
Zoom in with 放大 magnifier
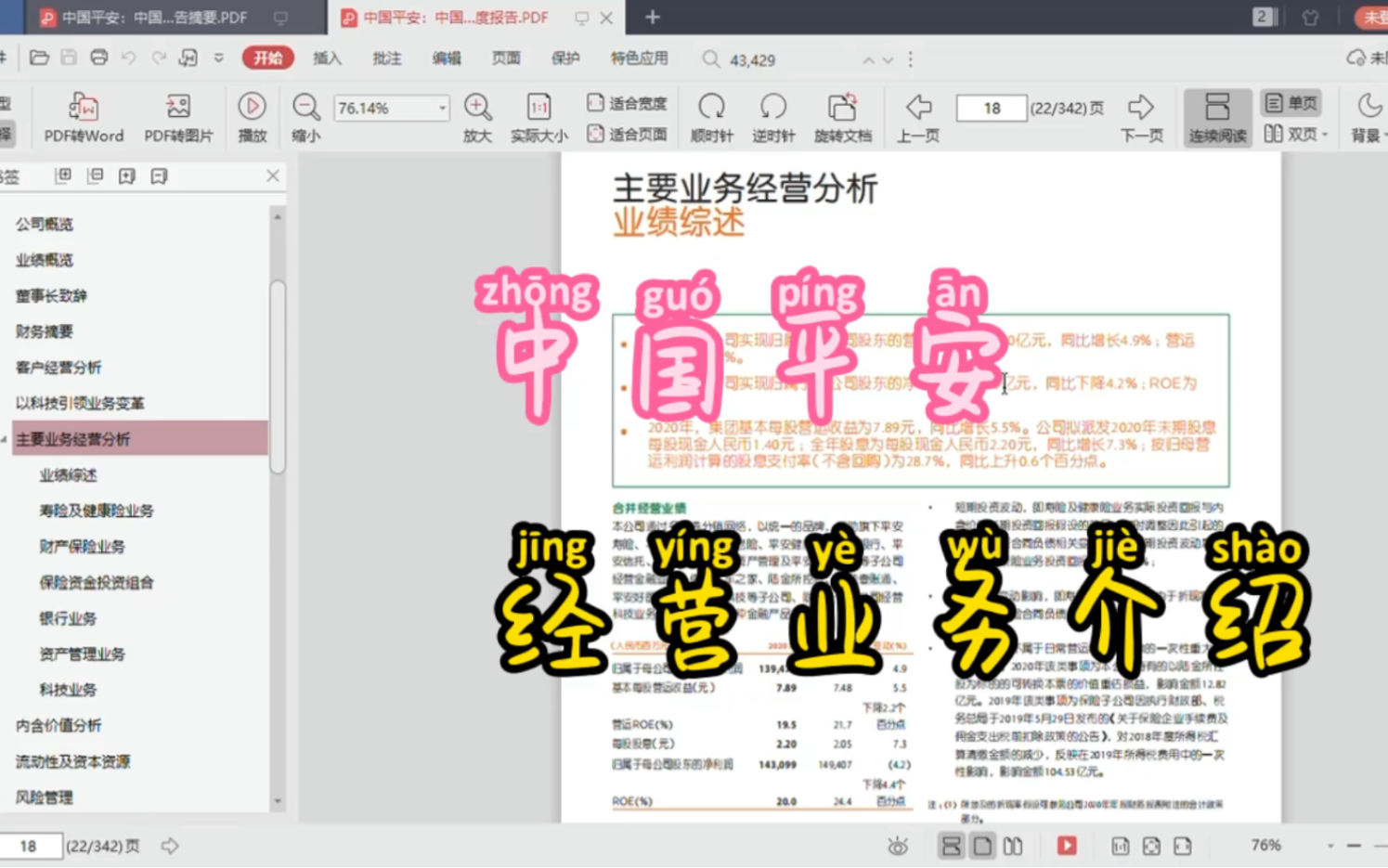coord(477,118)
